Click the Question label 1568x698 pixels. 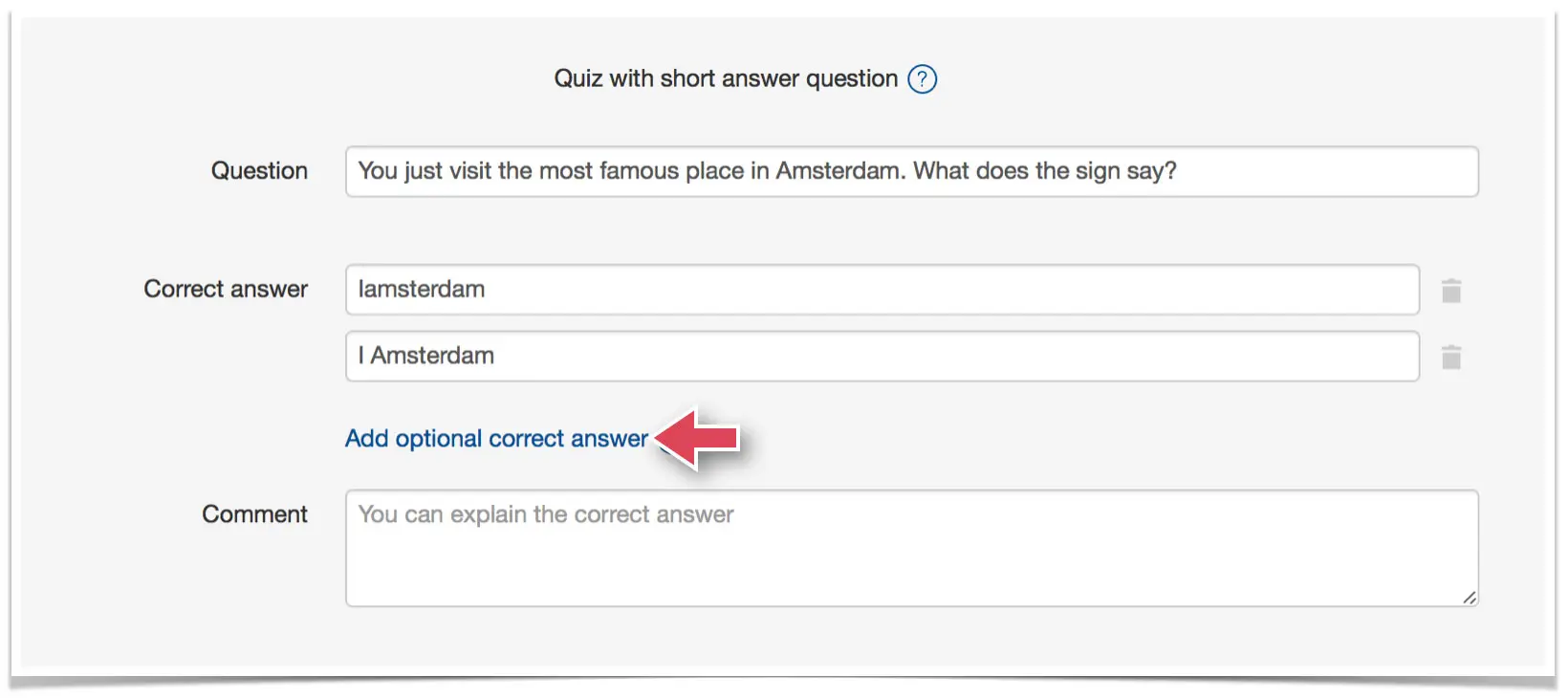pos(259,171)
